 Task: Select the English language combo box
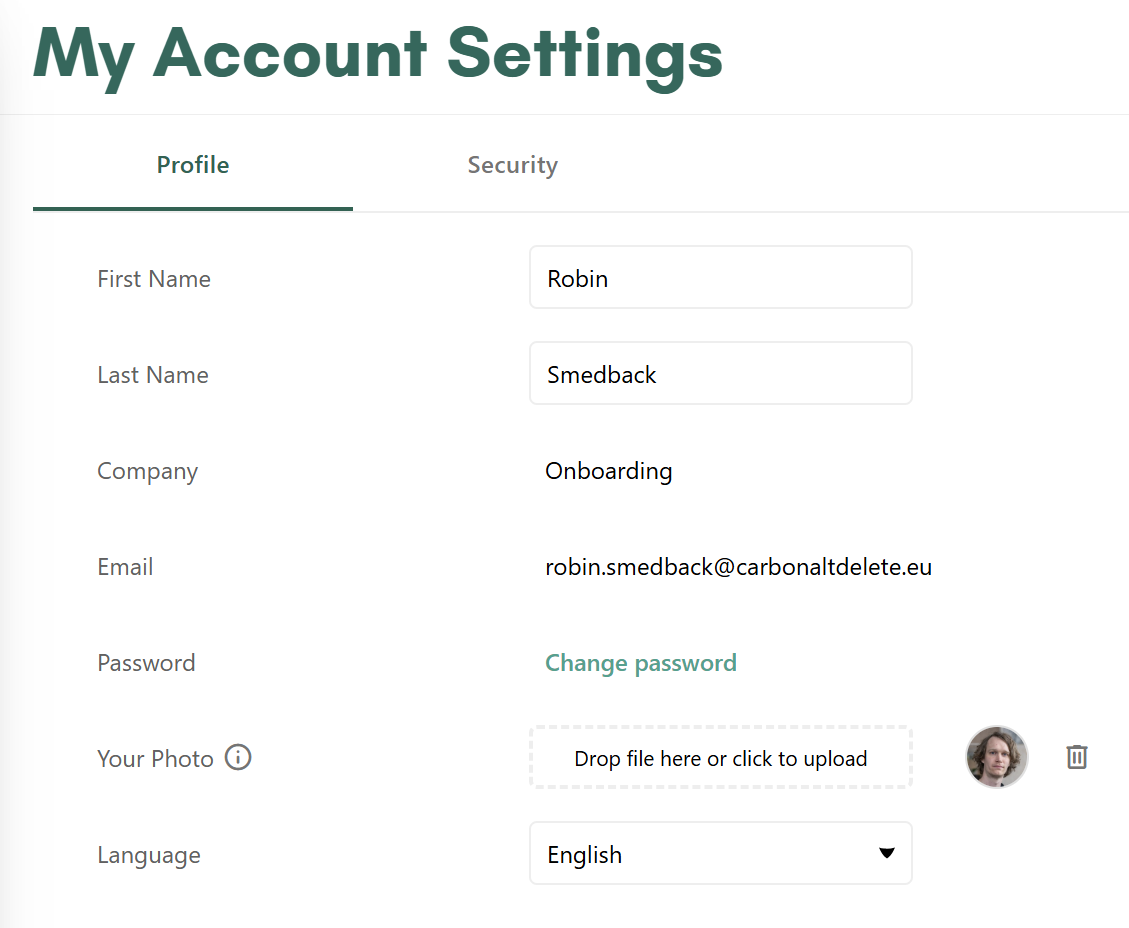[x=721, y=853]
